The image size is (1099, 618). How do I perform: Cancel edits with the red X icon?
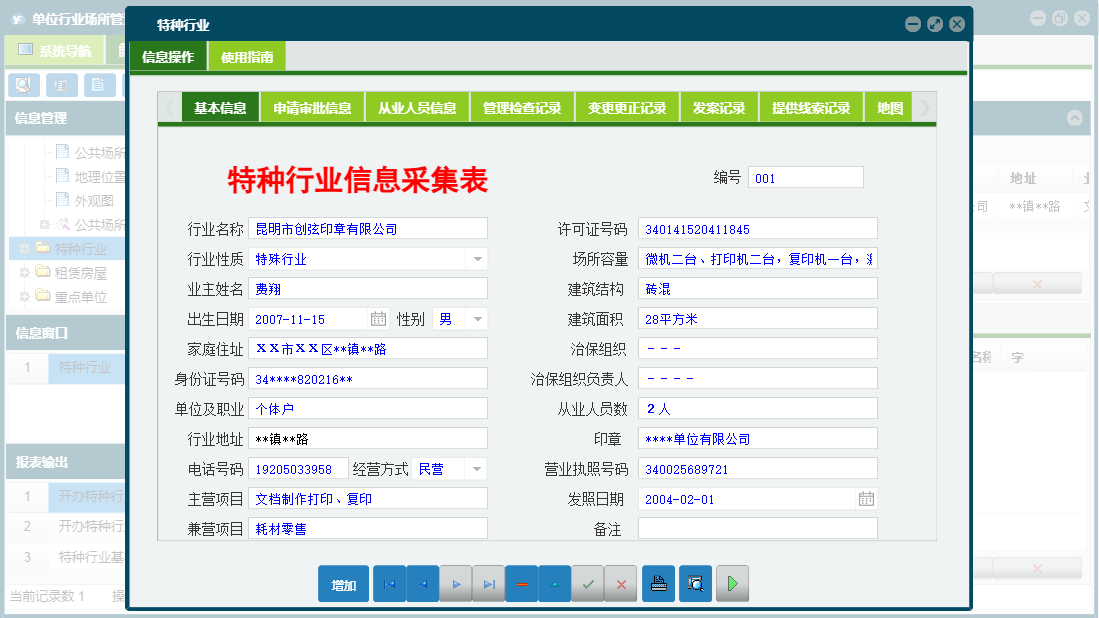pyautogui.click(x=621, y=583)
